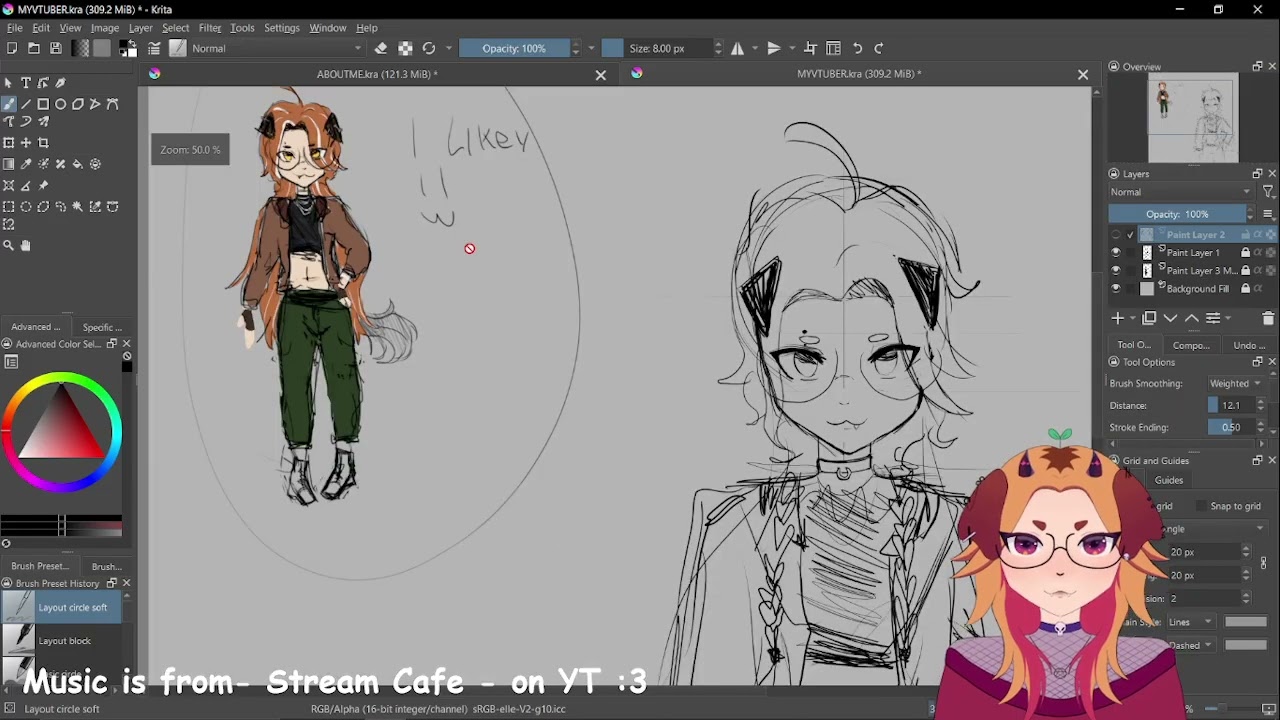This screenshot has width=1280, height=720.
Task: Select the Contiguous Selection magic wand tool
Action: pos(78,207)
